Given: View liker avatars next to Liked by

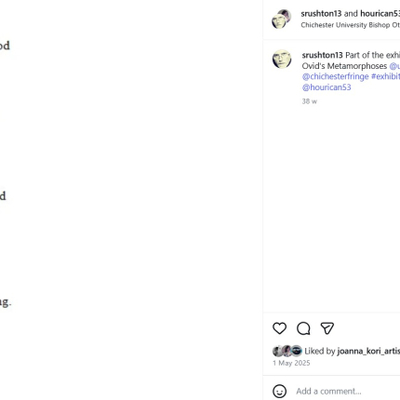Looking at the screenshot, I should (287, 351).
